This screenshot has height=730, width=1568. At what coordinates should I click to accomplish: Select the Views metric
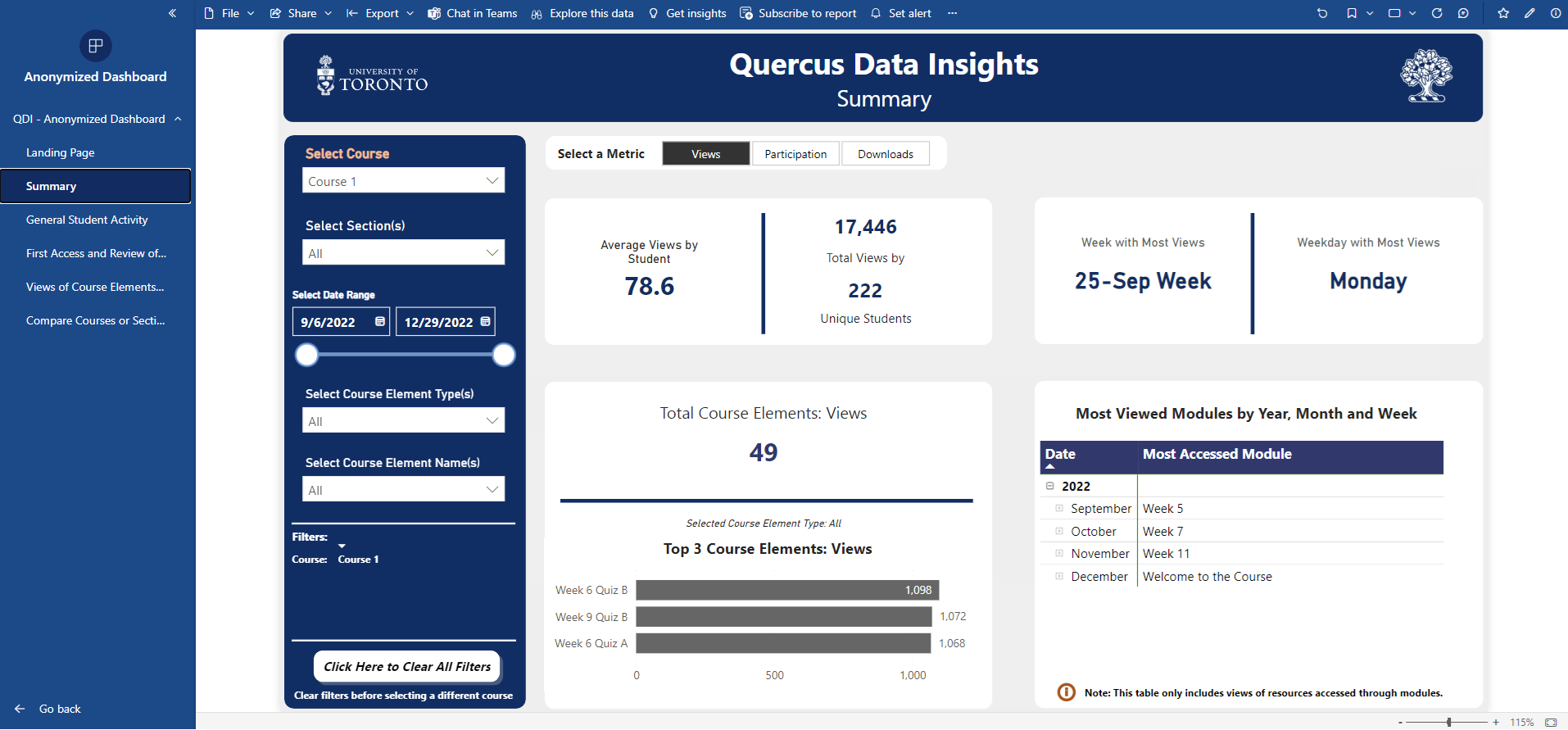coord(706,154)
